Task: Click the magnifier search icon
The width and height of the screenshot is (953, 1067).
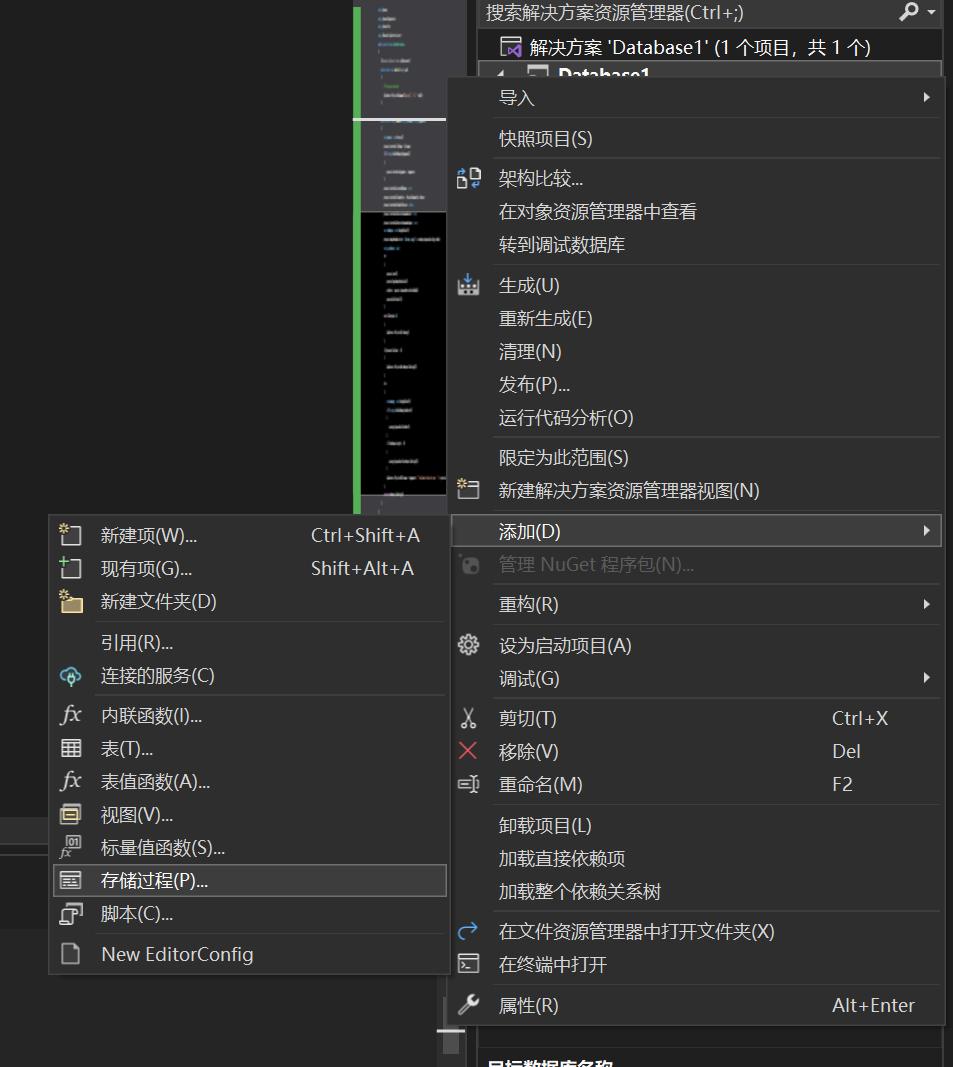Action: pyautogui.click(x=908, y=13)
